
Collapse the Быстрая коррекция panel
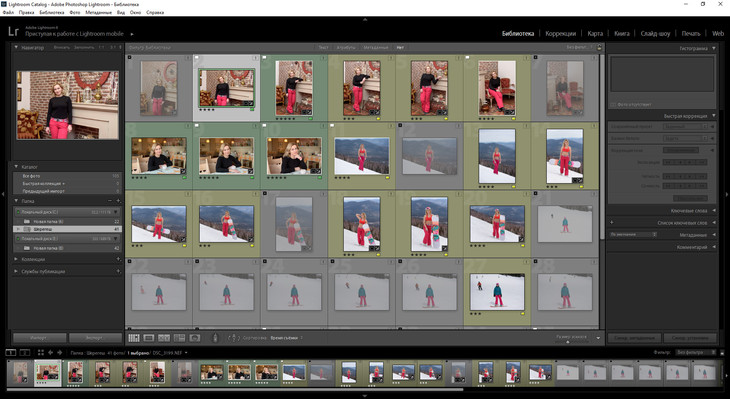(714, 116)
